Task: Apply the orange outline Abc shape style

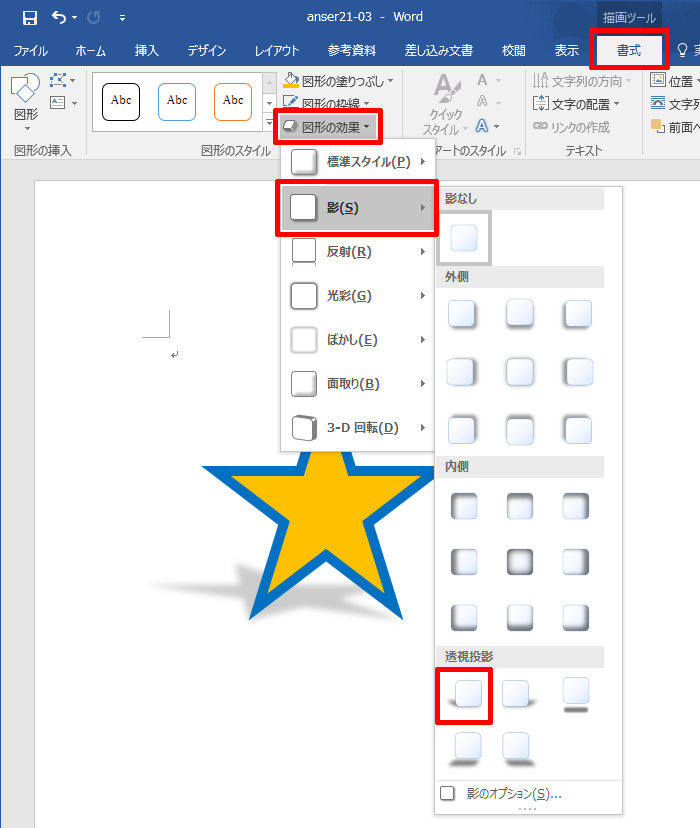Action: point(233,101)
